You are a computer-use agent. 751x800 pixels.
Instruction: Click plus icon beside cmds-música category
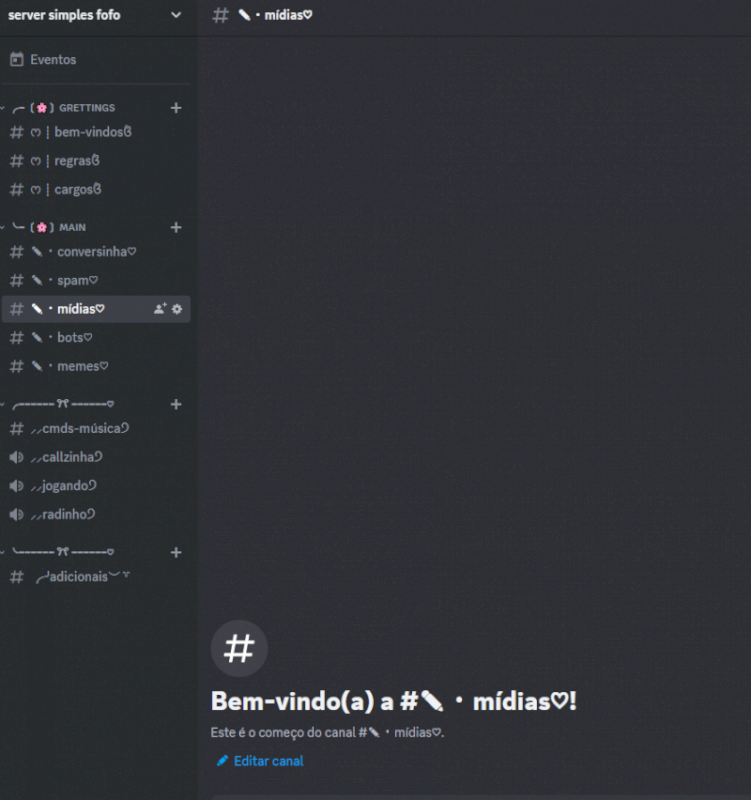[x=176, y=405]
